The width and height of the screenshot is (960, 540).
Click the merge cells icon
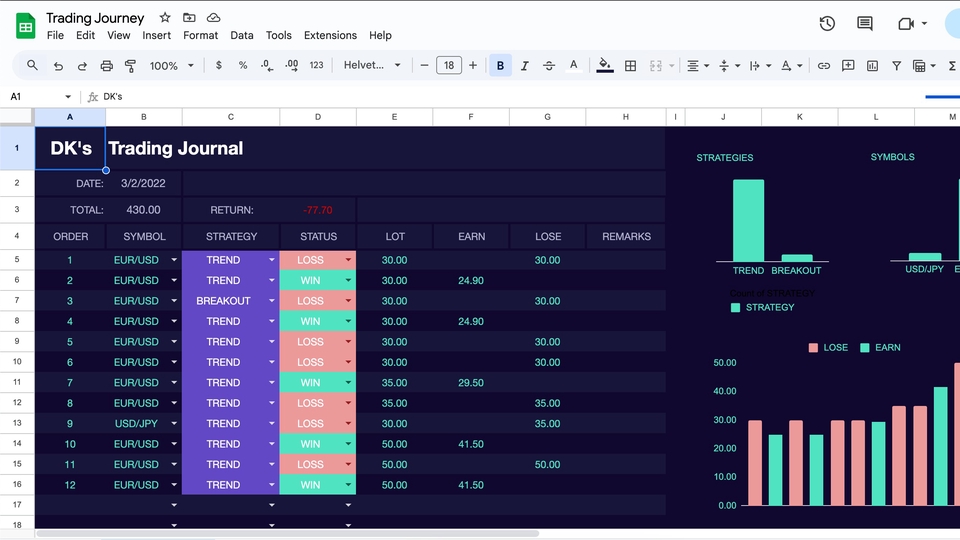[x=656, y=66]
